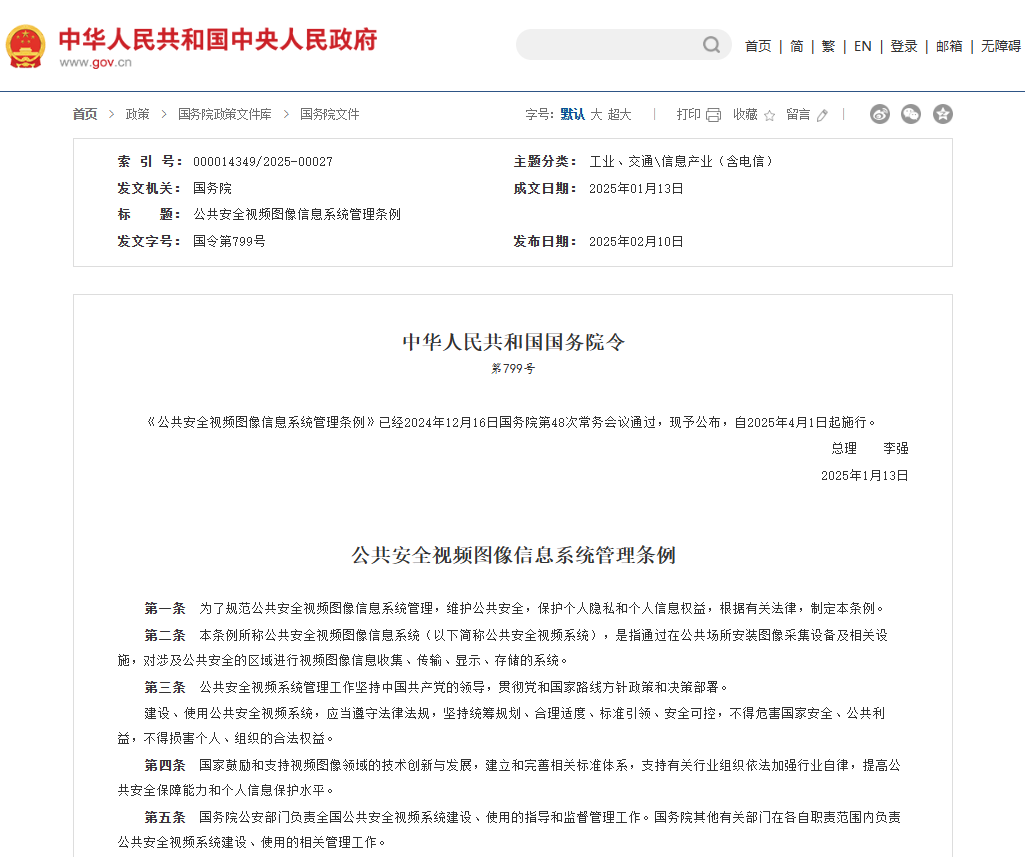1025x857 pixels.
Task: Open 政策 breadcrumb link
Action: tap(137, 114)
